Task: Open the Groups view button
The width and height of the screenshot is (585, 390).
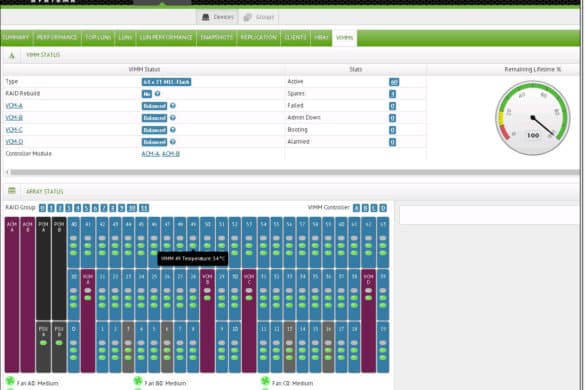Action: [259, 17]
